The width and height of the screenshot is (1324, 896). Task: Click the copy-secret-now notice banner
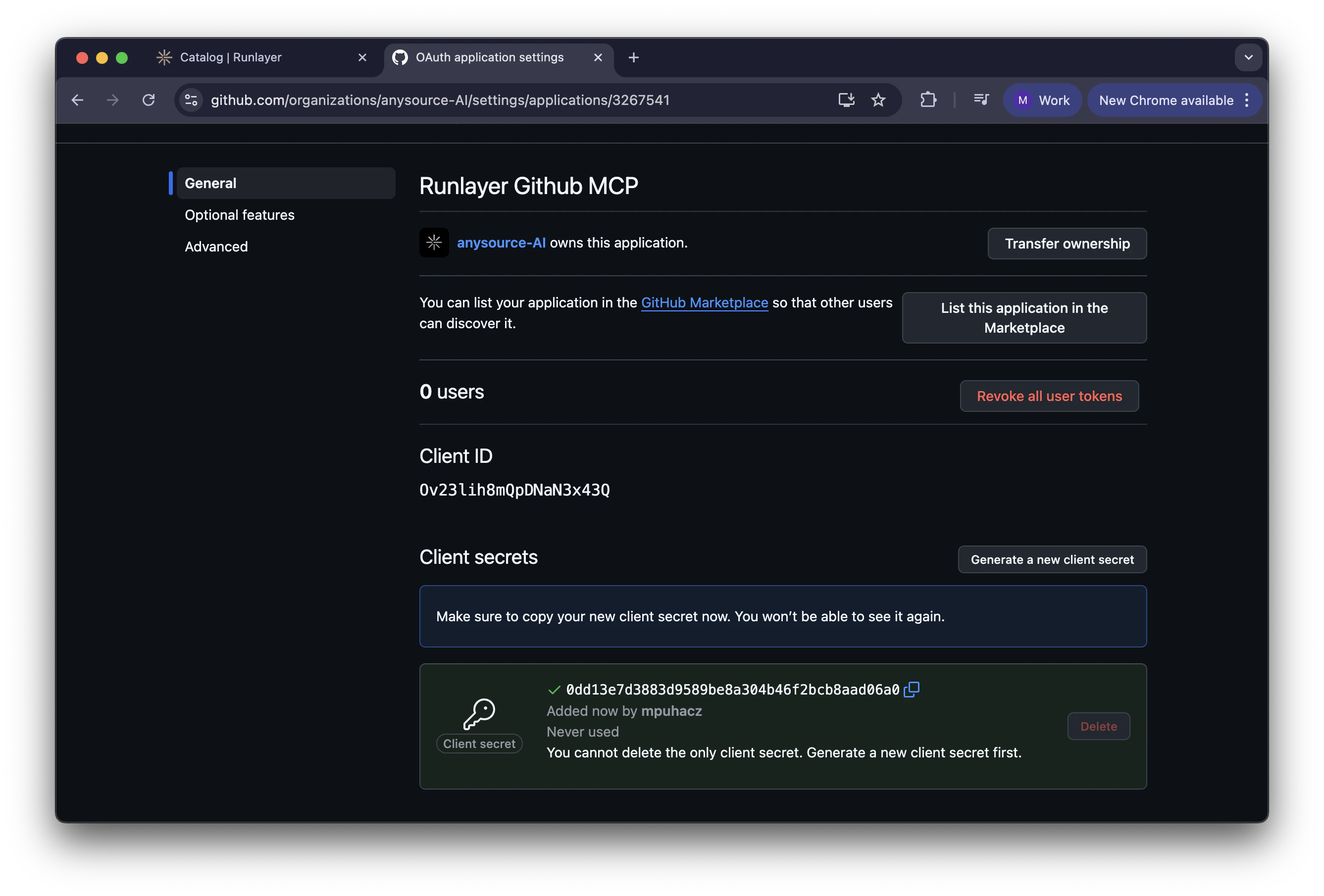[x=783, y=616]
